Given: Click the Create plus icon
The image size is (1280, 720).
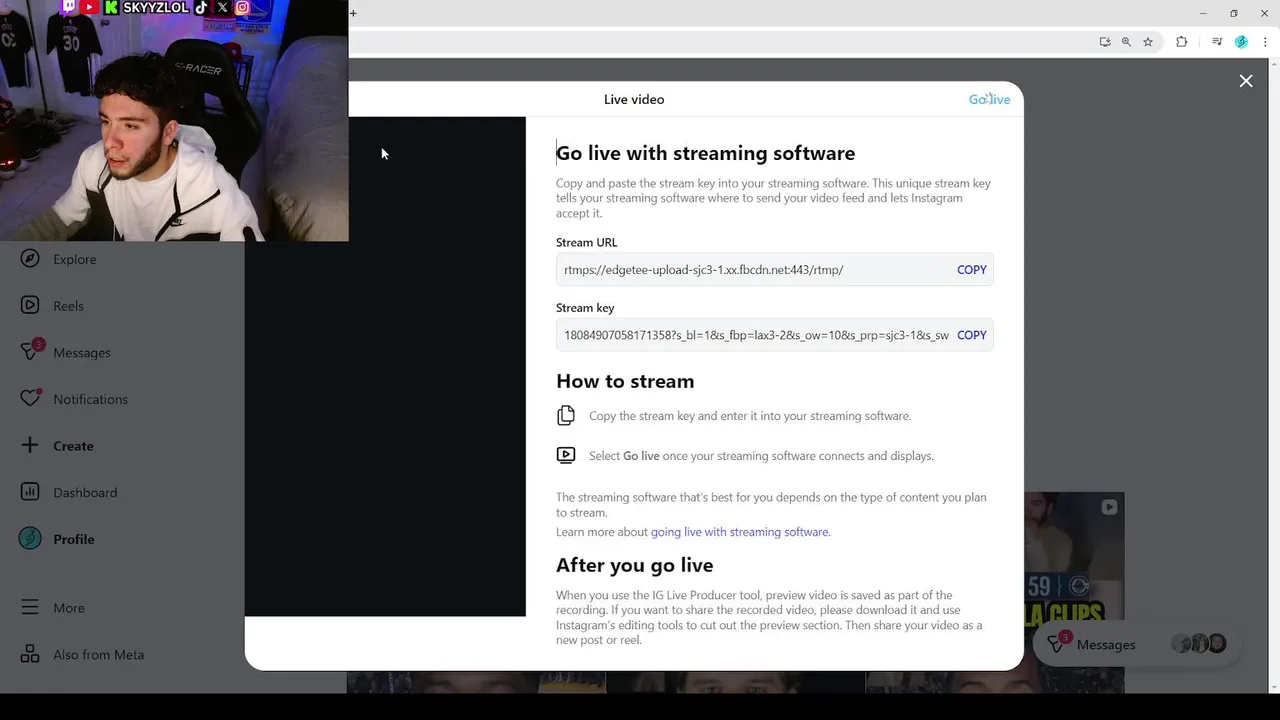Looking at the screenshot, I should (x=30, y=445).
